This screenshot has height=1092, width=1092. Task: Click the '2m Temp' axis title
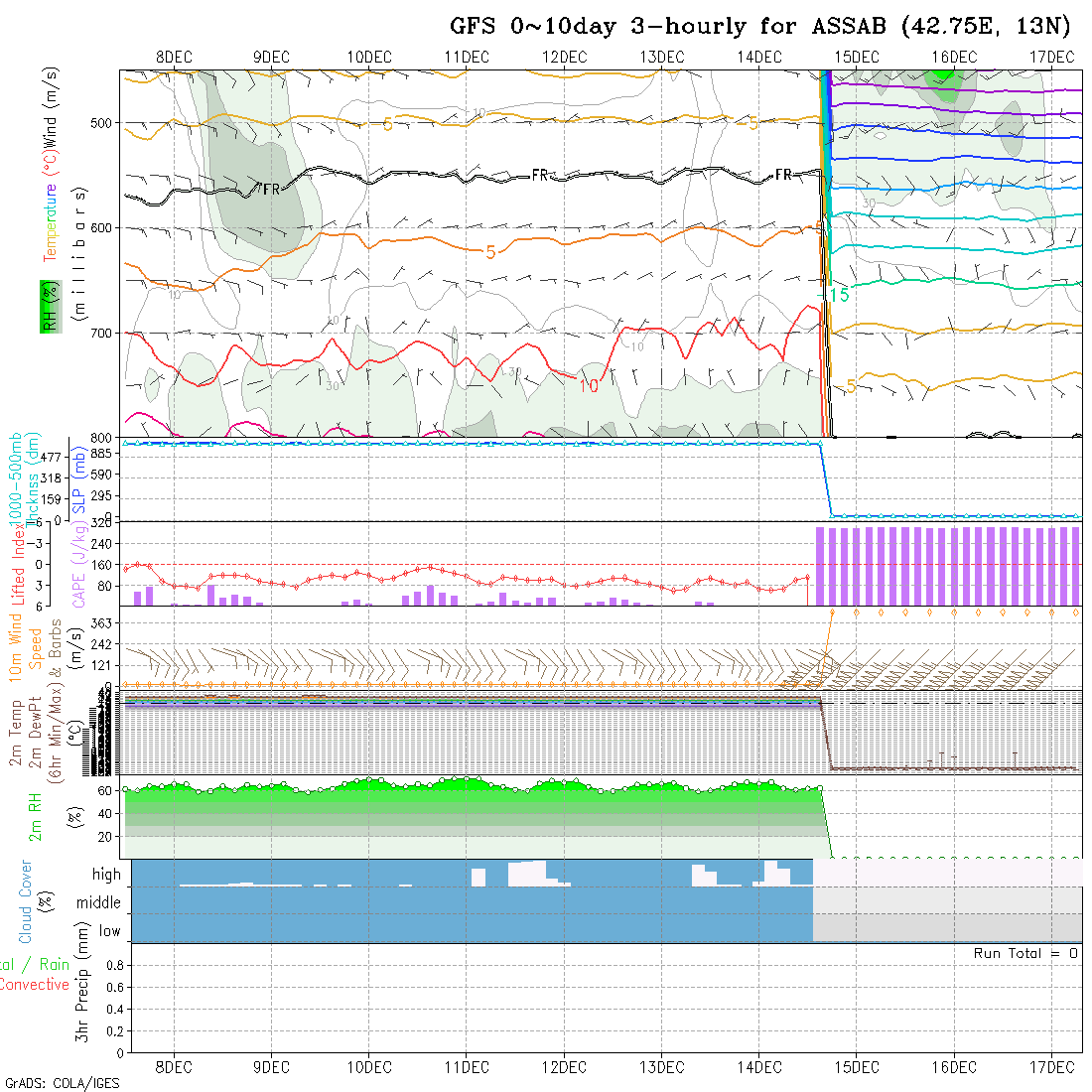(15, 733)
